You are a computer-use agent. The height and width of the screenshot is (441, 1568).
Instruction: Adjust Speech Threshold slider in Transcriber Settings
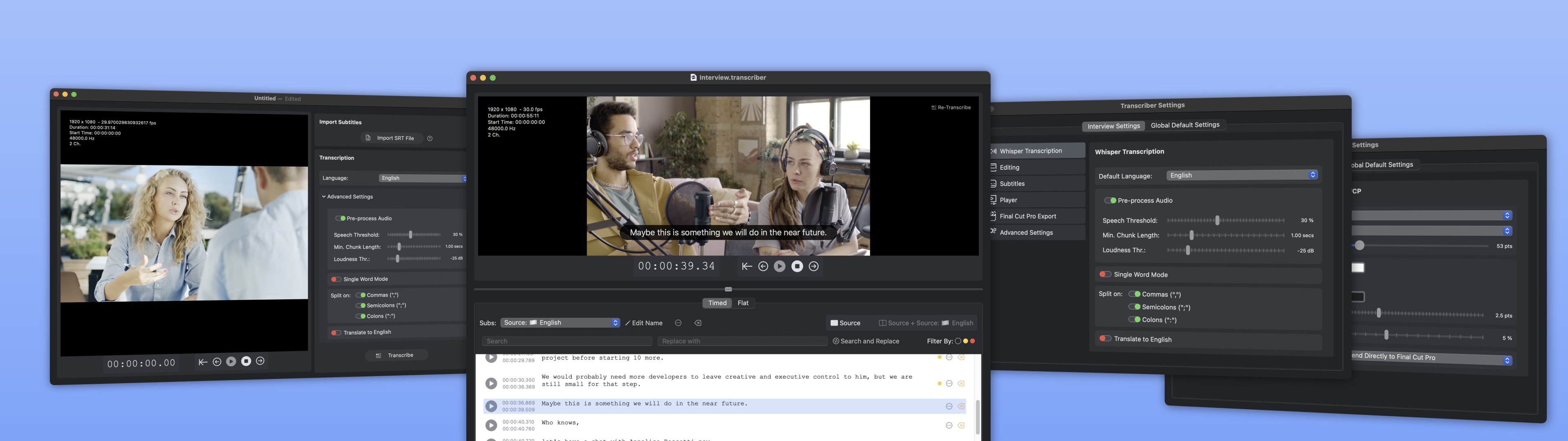[1217, 220]
